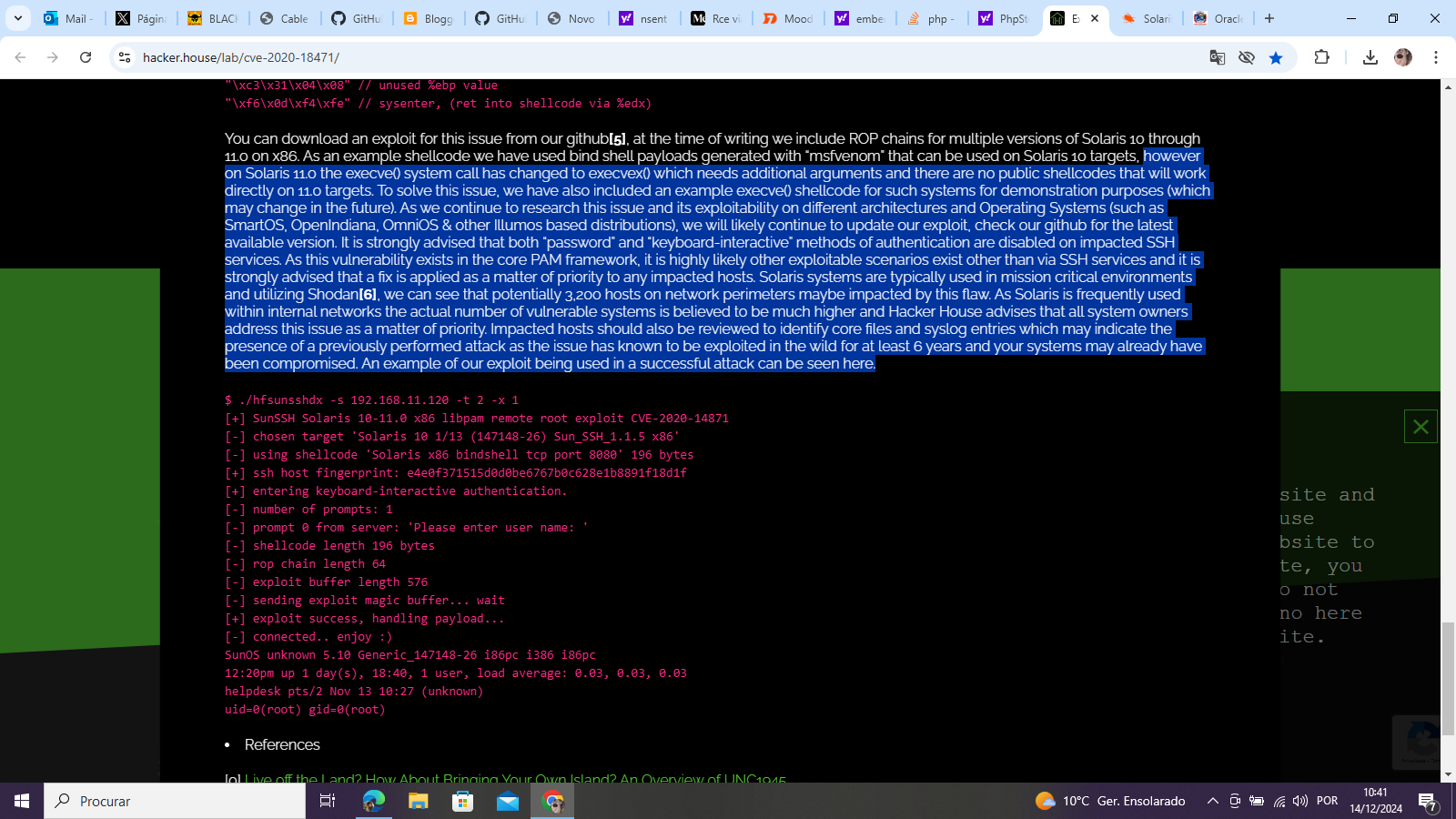Open the Chrome profile avatar
Image resolution: width=1456 pixels, height=819 pixels.
coord(1403,57)
